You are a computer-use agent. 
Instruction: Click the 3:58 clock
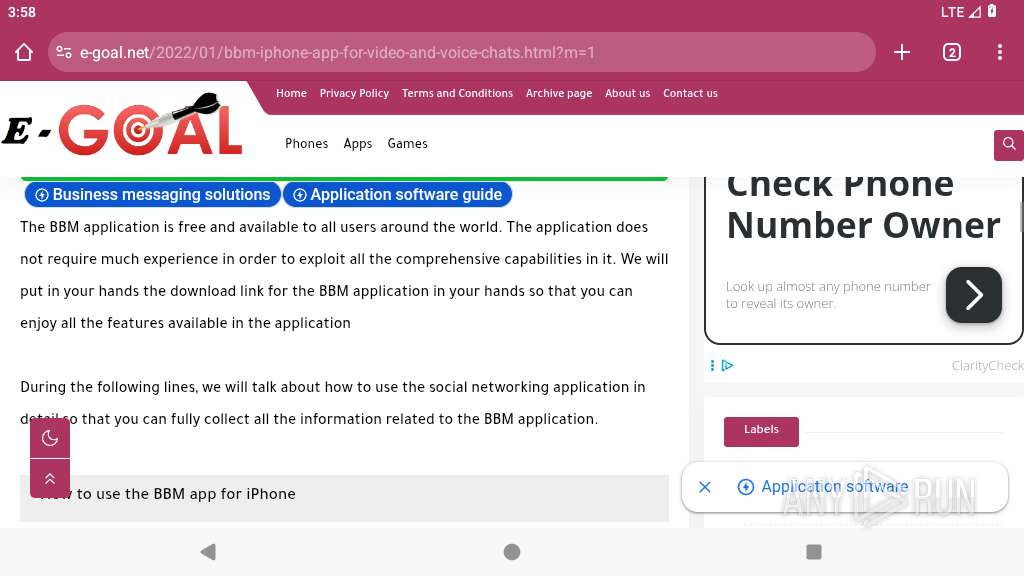22,12
